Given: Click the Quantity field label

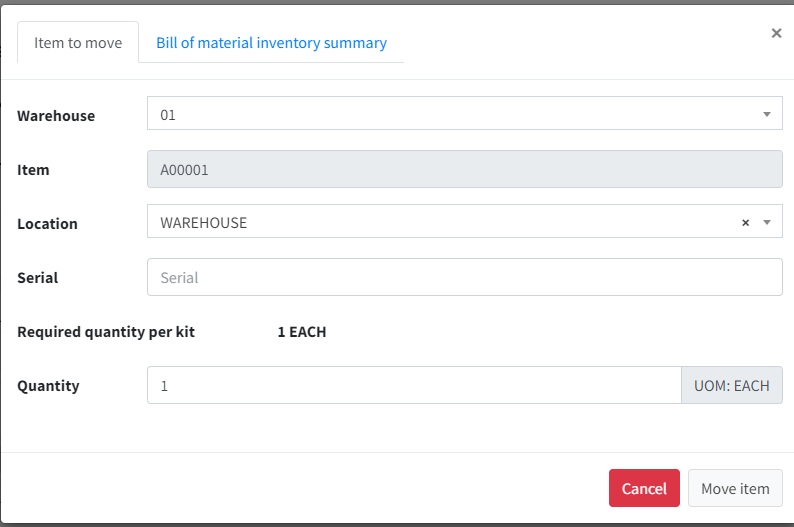Looking at the screenshot, I should (48, 386).
